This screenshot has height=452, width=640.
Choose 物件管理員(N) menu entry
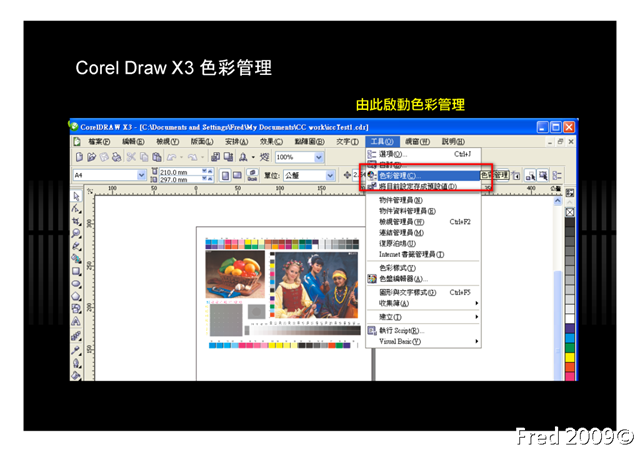click(x=423, y=200)
